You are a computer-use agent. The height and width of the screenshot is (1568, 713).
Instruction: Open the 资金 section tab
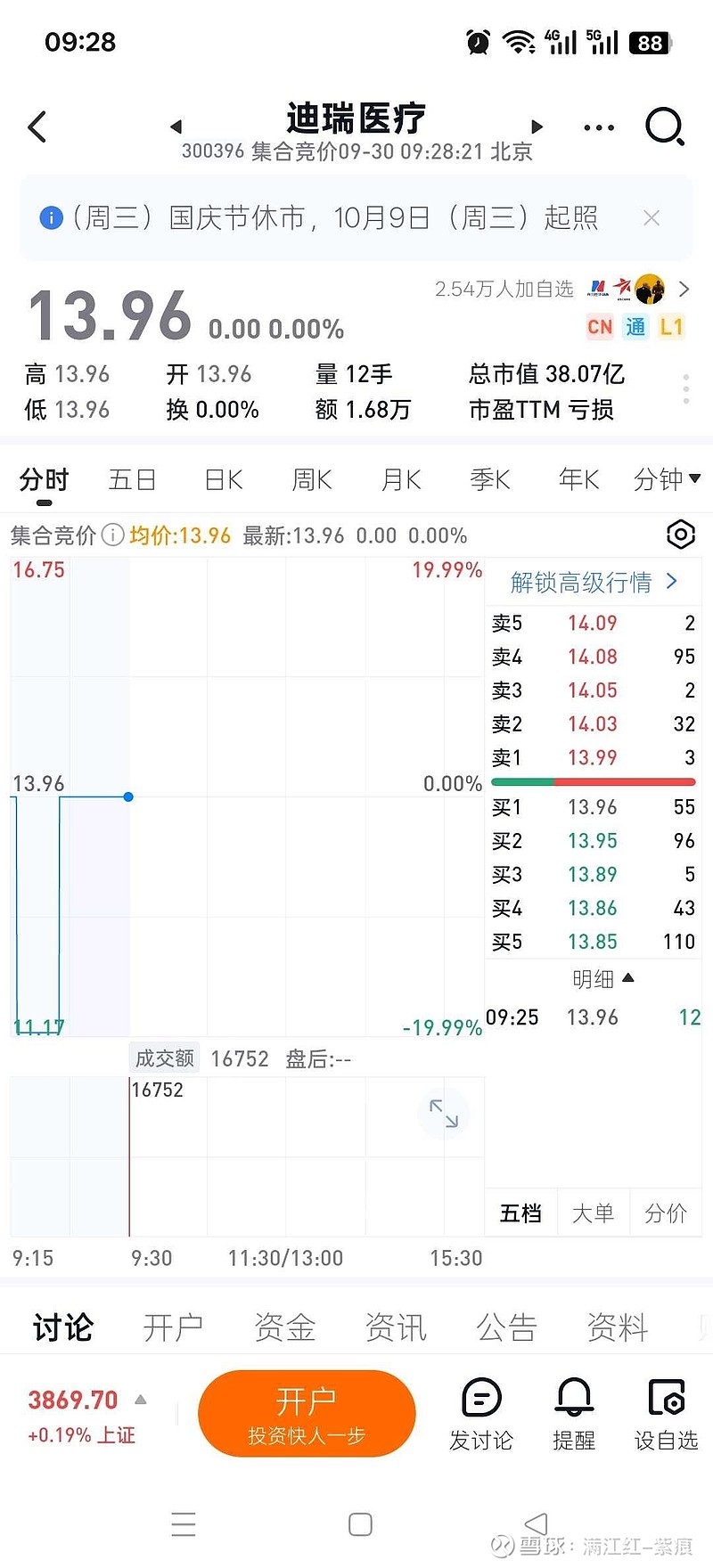click(284, 1327)
